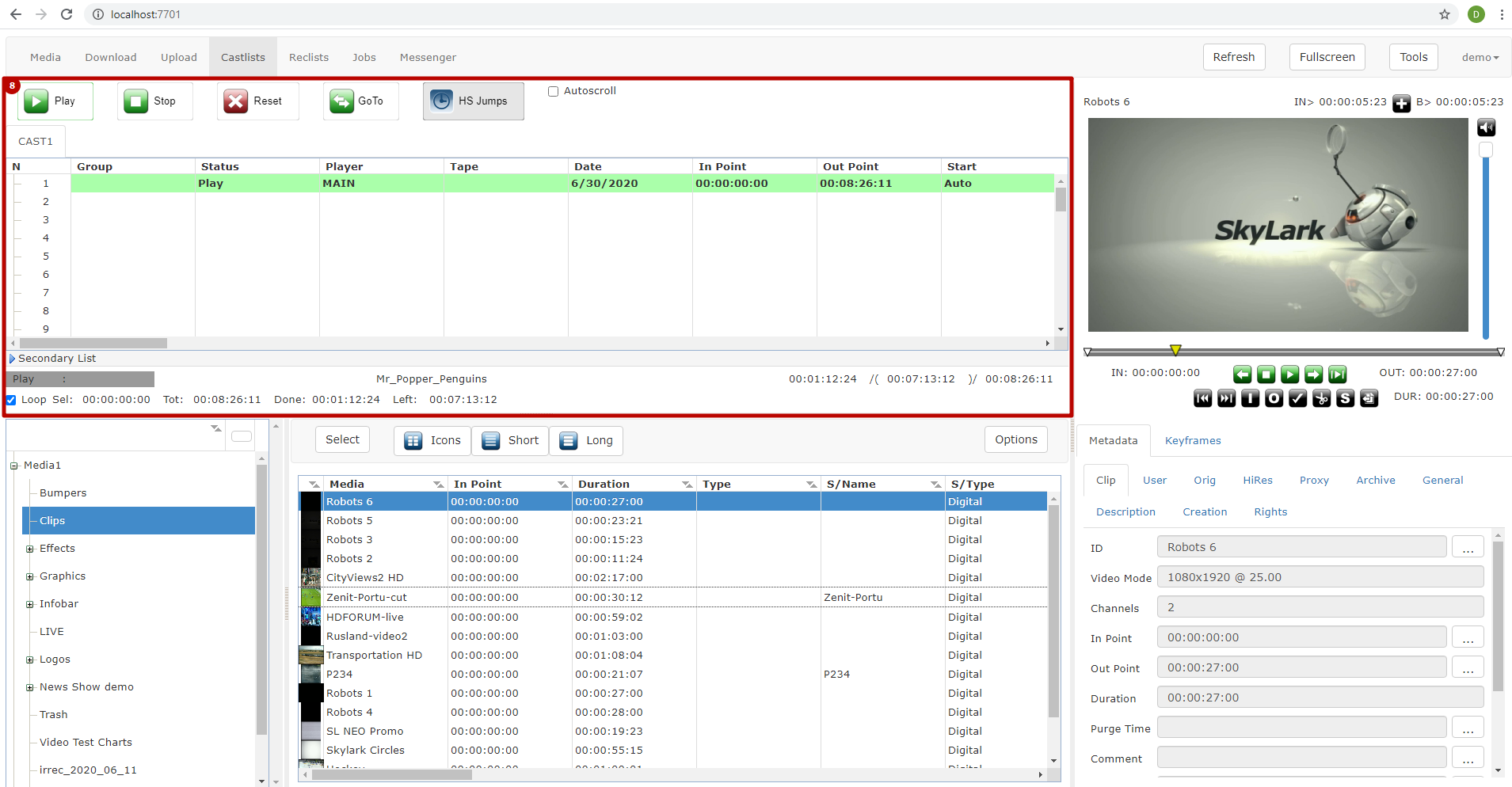Open the Proxy metadata tab
Image resolution: width=1512 pixels, height=787 pixels.
(x=1314, y=481)
